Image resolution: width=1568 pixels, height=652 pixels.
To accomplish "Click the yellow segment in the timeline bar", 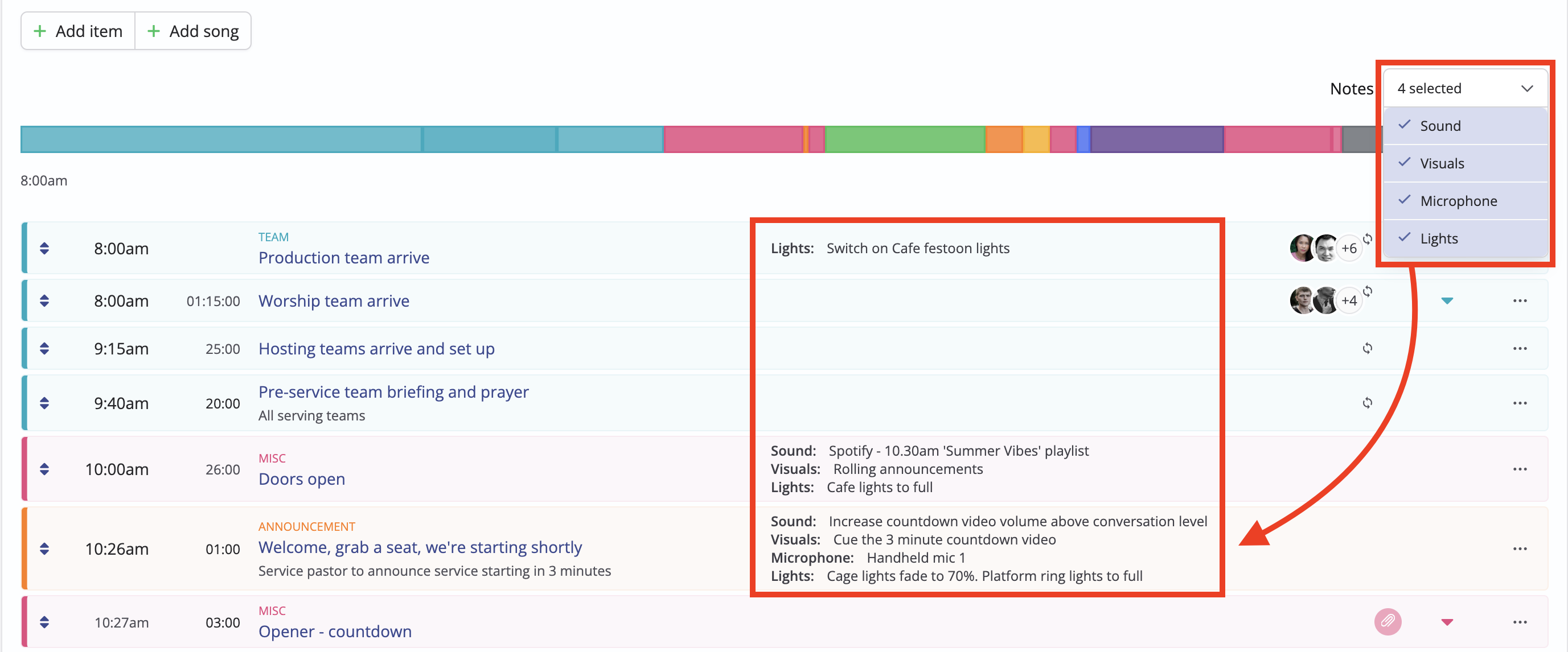I will click(x=1036, y=139).
